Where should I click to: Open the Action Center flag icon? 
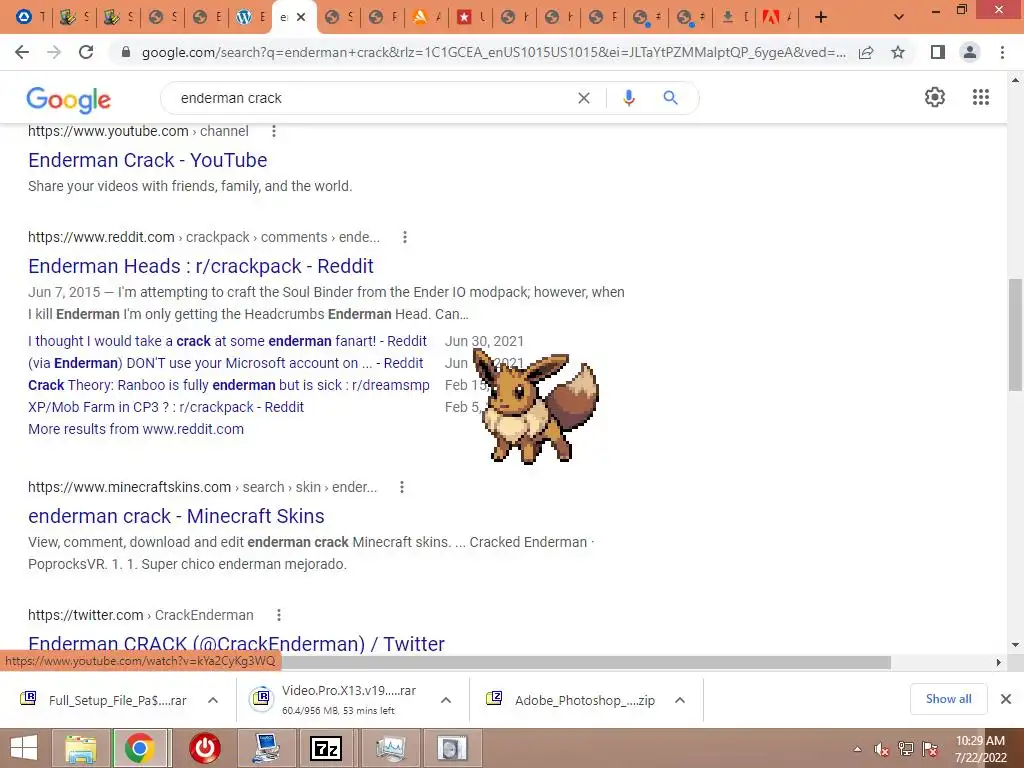930,749
